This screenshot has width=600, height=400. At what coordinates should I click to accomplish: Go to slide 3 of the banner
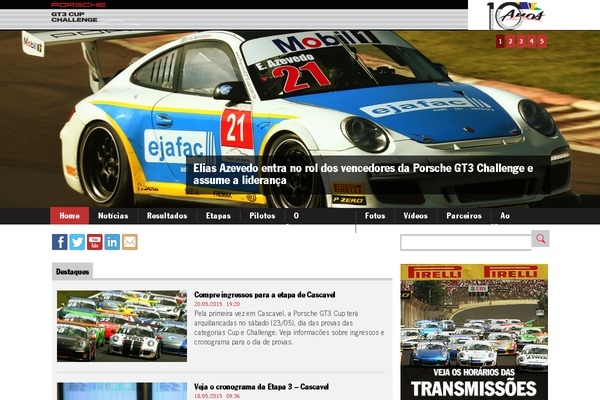coord(521,41)
